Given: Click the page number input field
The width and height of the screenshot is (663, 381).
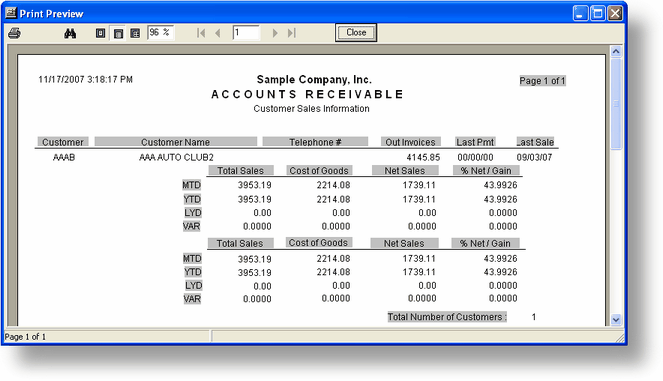Looking at the screenshot, I should tap(246, 33).
